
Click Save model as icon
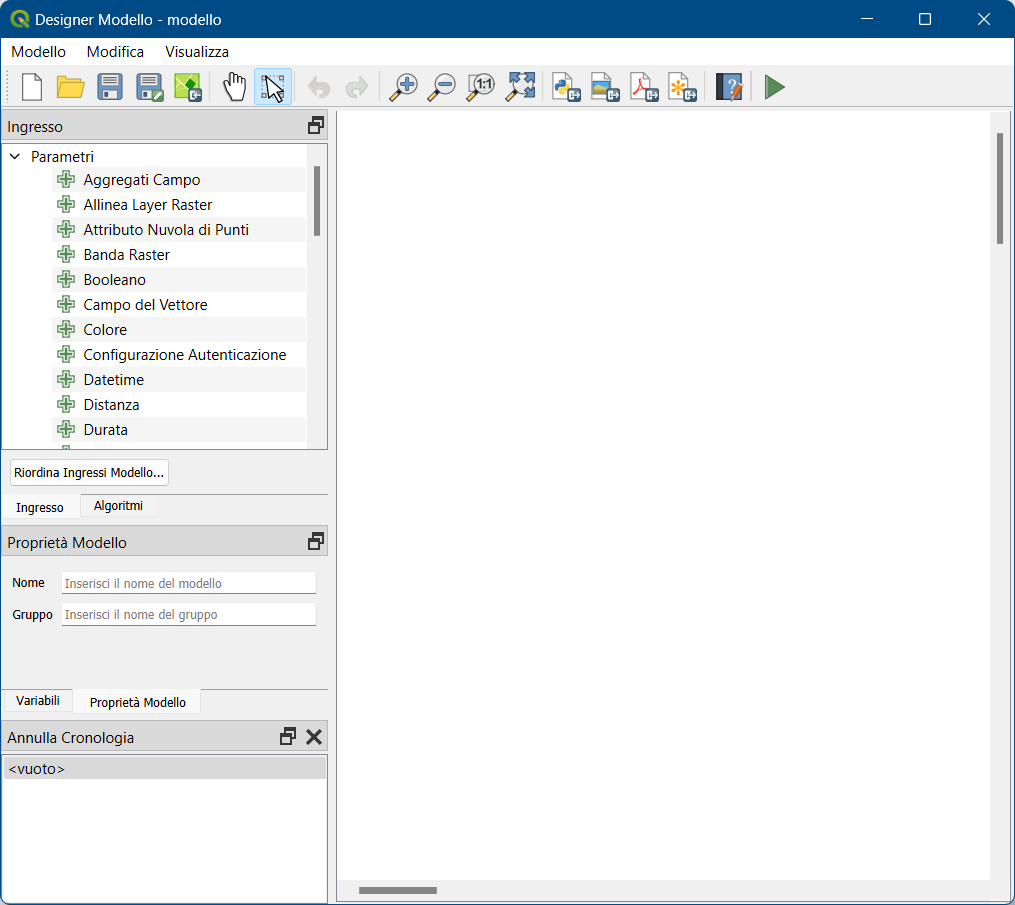pyautogui.click(x=149, y=87)
